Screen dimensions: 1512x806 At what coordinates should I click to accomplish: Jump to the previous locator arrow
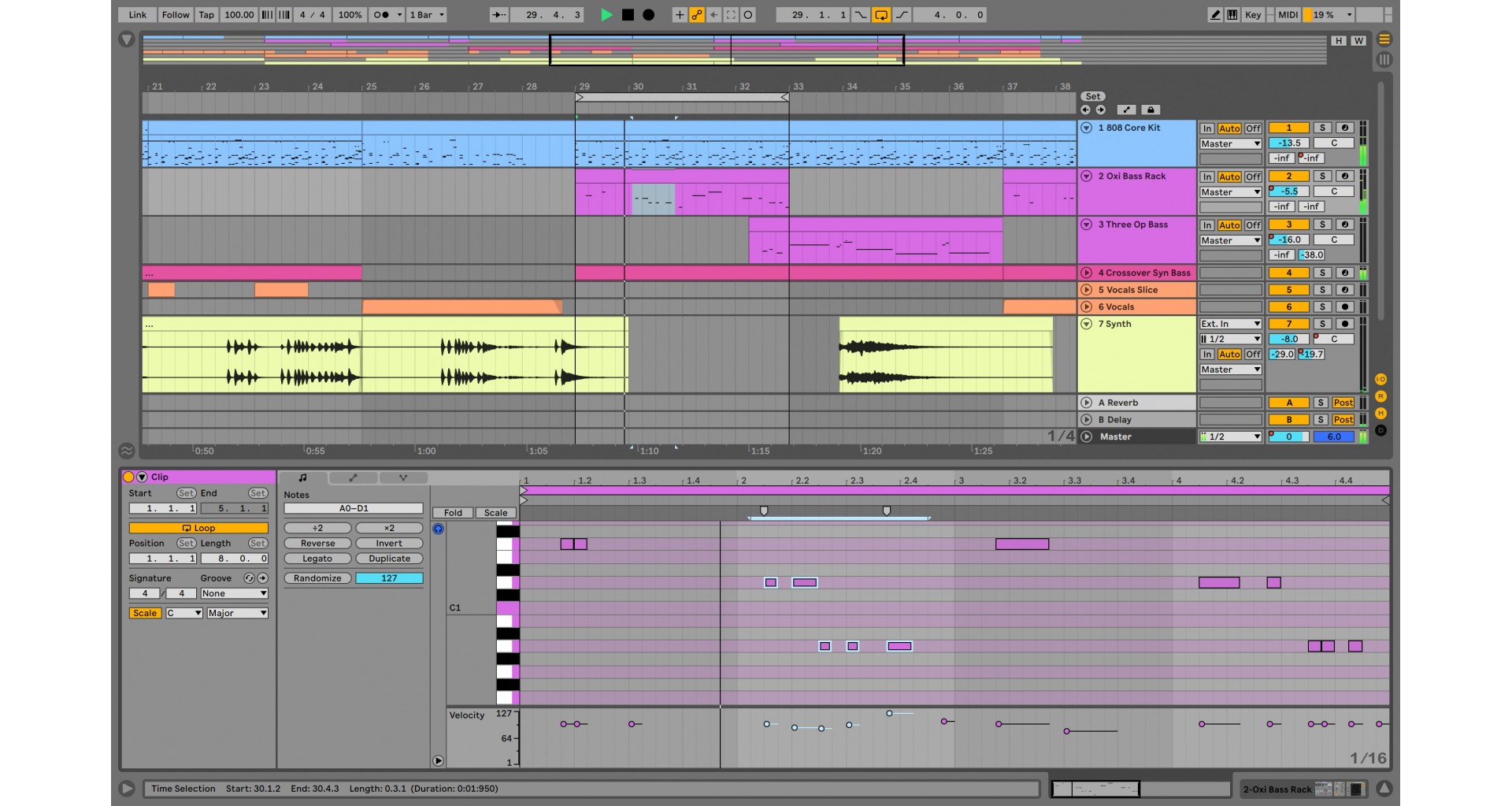pyautogui.click(x=1086, y=110)
